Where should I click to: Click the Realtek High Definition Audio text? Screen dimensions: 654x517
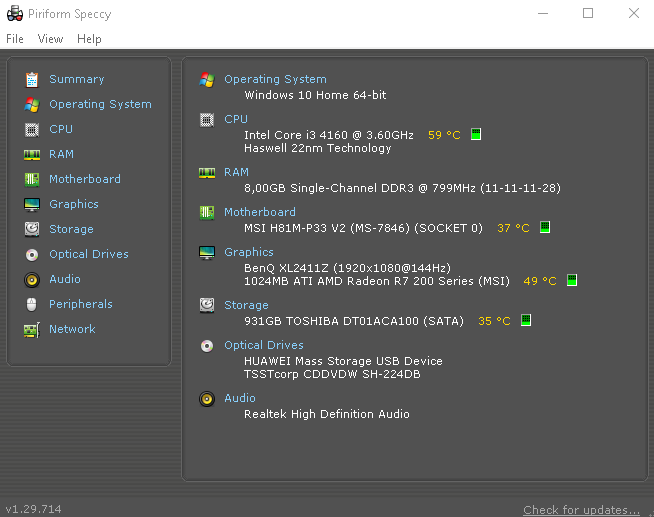pos(327,414)
